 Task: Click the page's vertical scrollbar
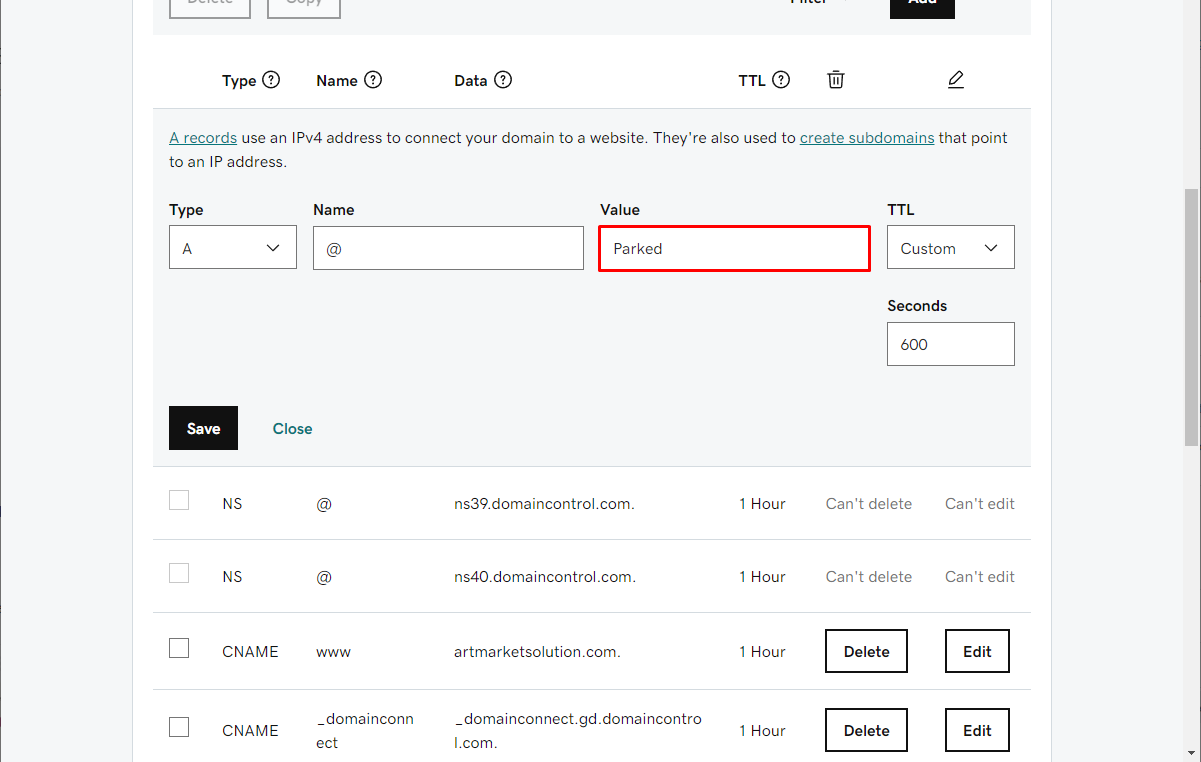click(1192, 318)
